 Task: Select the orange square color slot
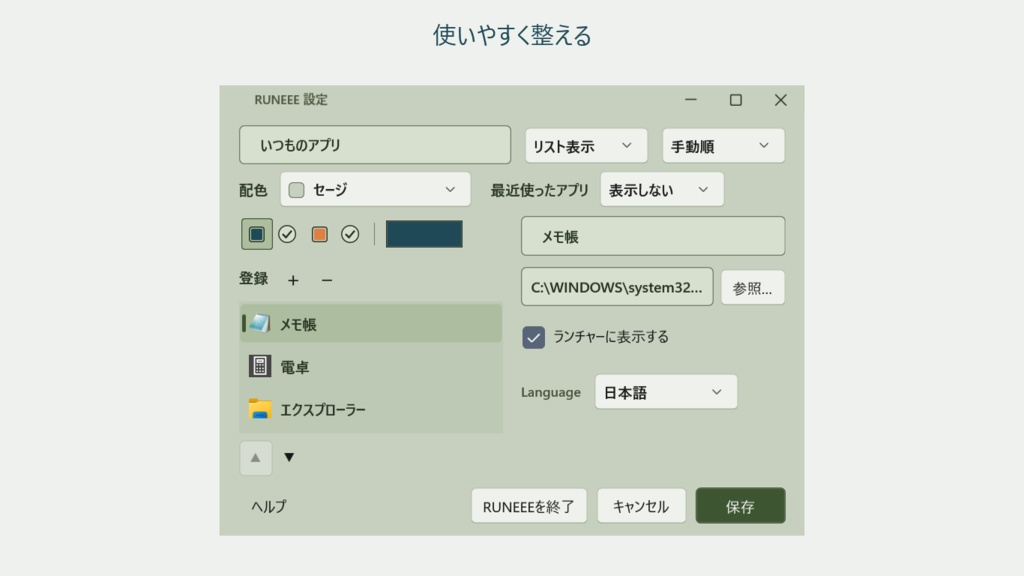point(319,234)
